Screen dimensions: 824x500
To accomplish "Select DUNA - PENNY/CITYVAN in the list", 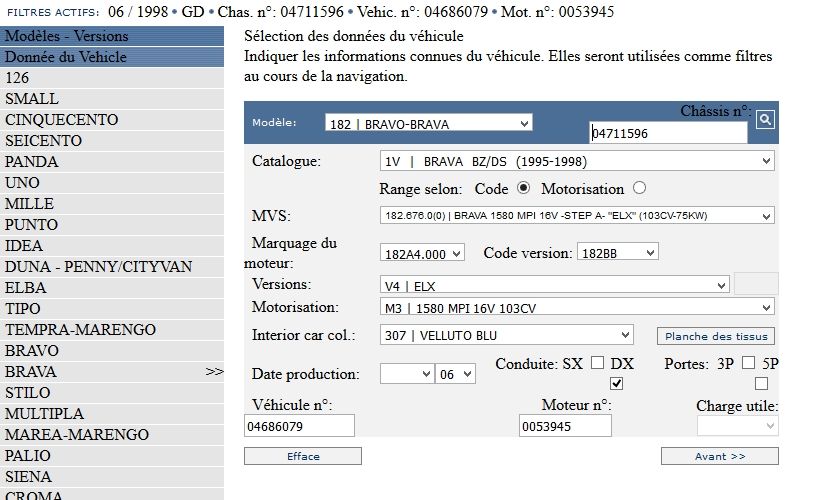I will coord(112,267).
